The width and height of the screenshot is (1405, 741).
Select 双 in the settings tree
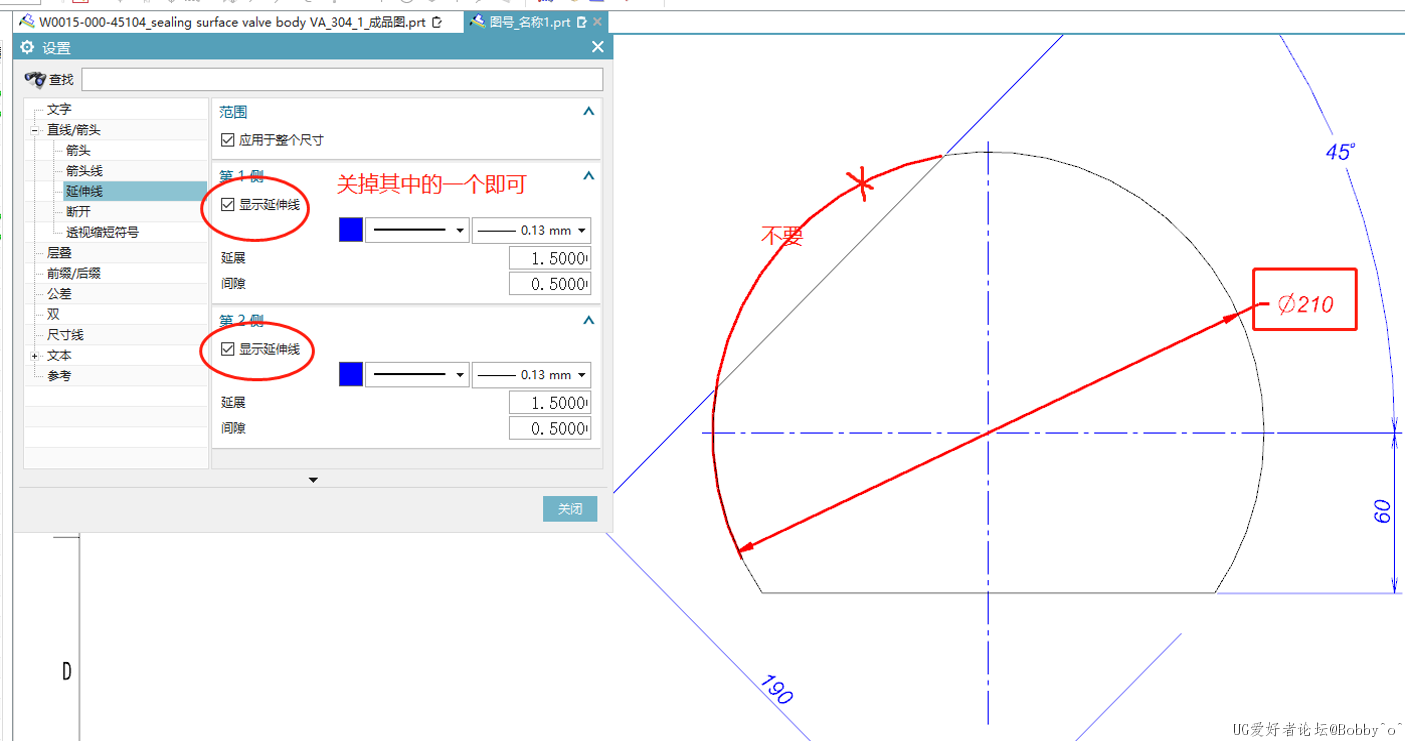[x=53, y=314]
